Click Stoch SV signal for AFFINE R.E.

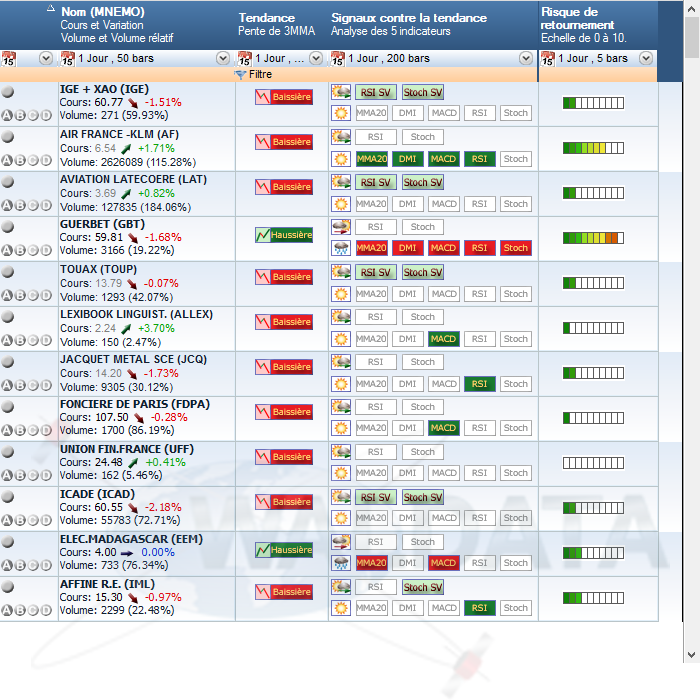pos(423,588)
